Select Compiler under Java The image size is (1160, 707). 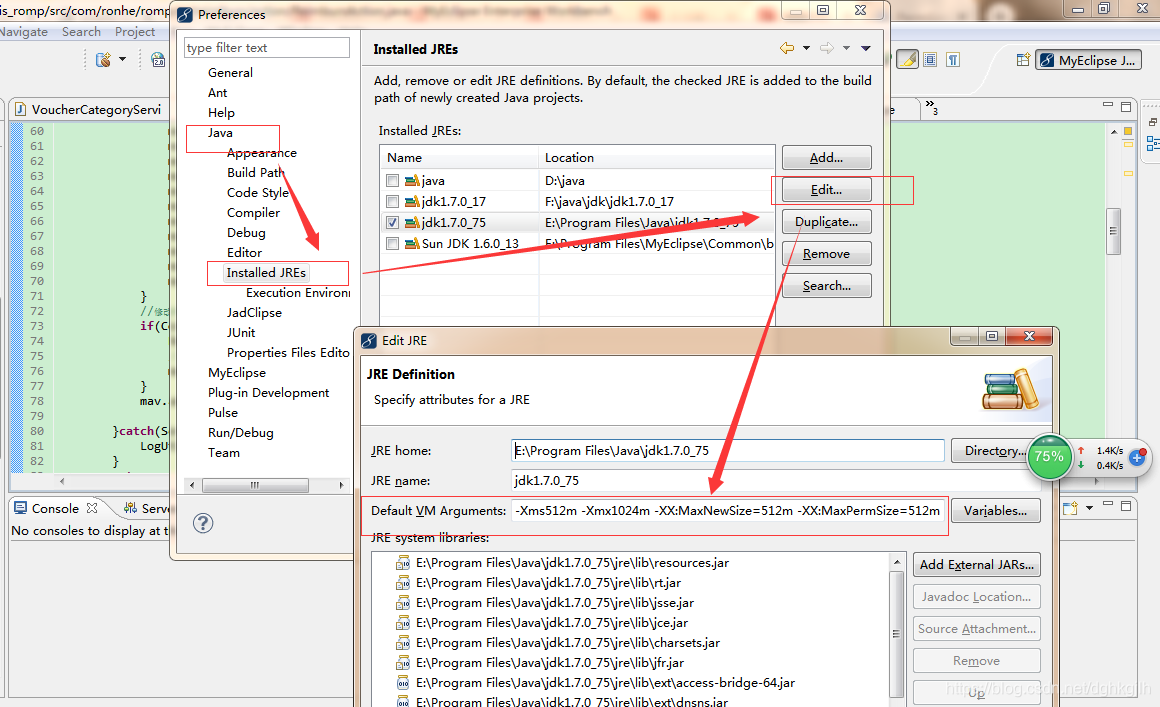point(253,212)
